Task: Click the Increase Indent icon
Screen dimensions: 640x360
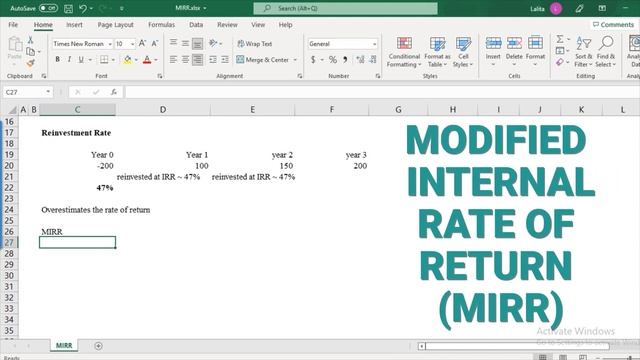Action: pyautogui.click(x=225, y=60)
